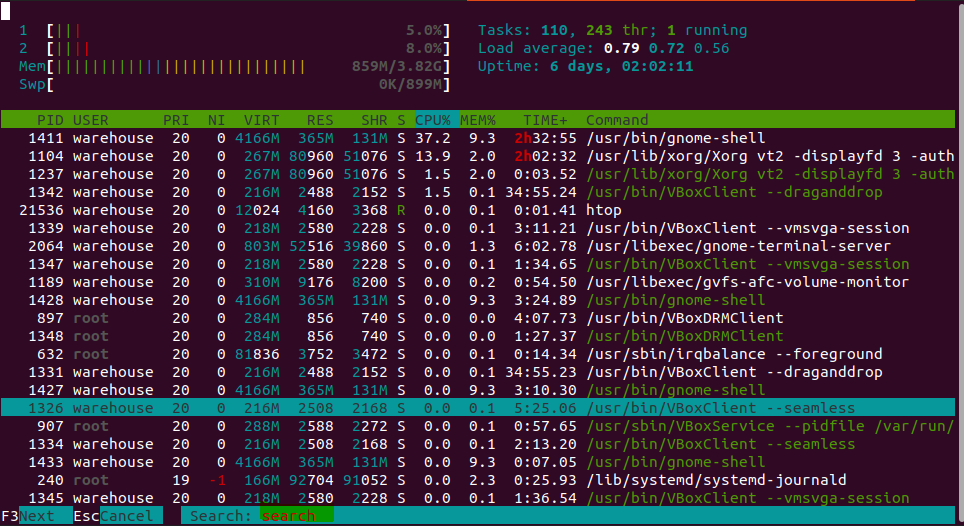The height and width of the screenshot is (526, 964).
Task: Click the Load average line
Action: pos(604,48)
